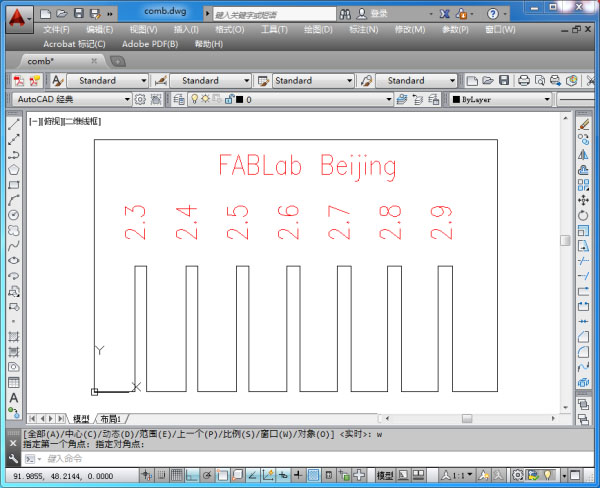
Task: Toggle Ortho mode in status bar
Action: [x=191, y=475]
